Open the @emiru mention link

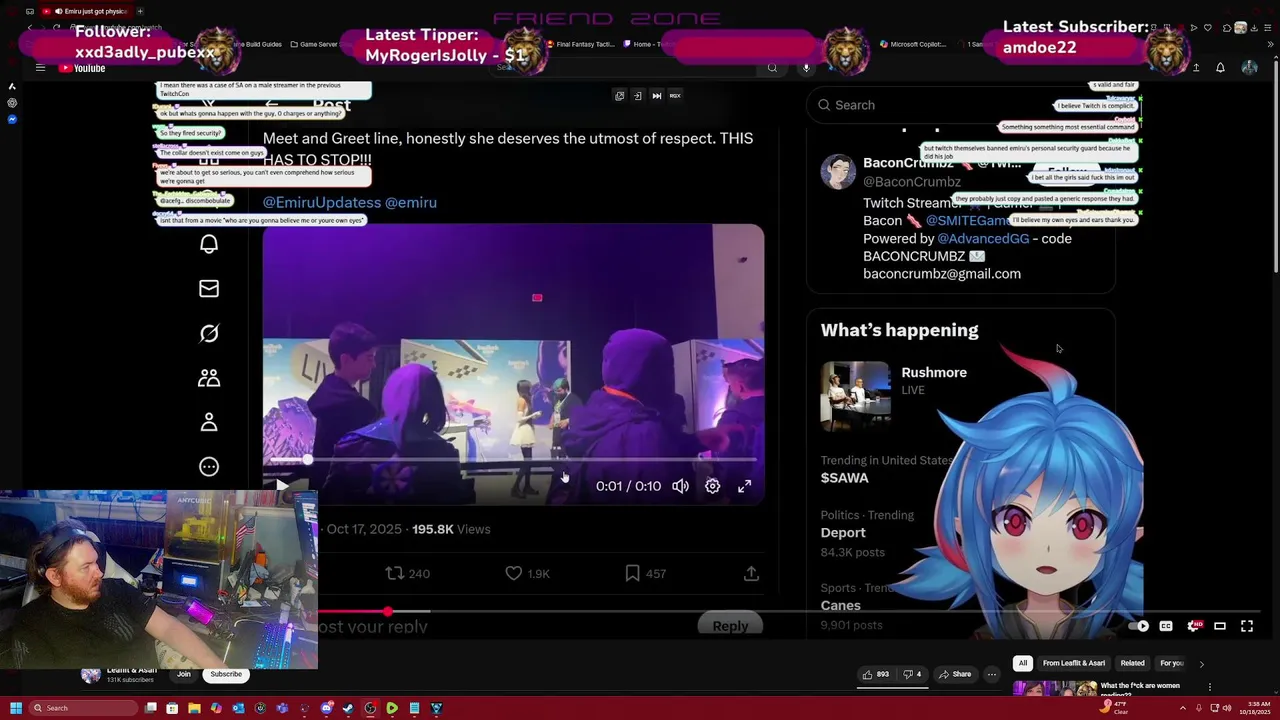click(411, 202)
